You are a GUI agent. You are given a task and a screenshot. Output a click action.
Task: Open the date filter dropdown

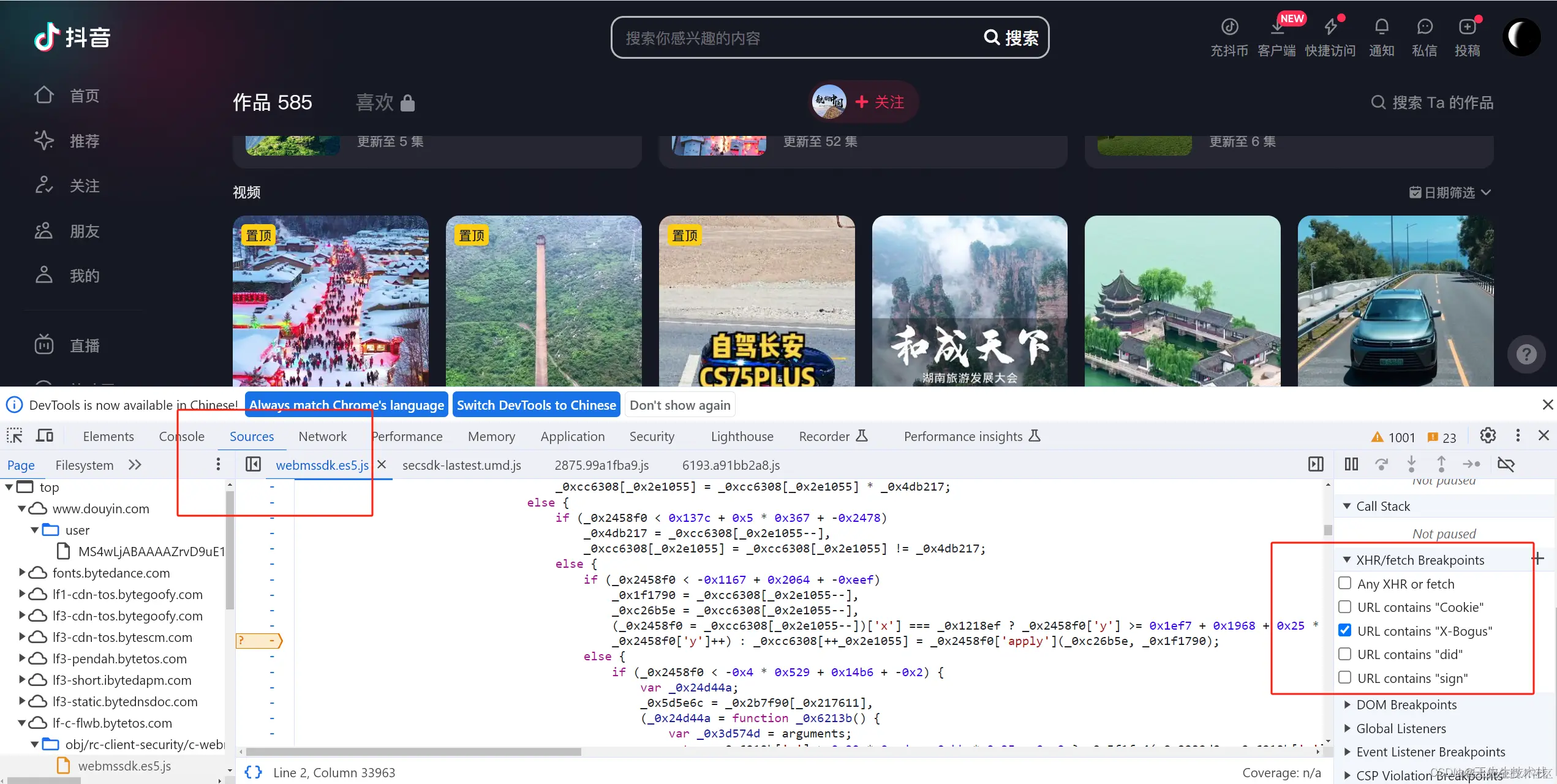1450,192
